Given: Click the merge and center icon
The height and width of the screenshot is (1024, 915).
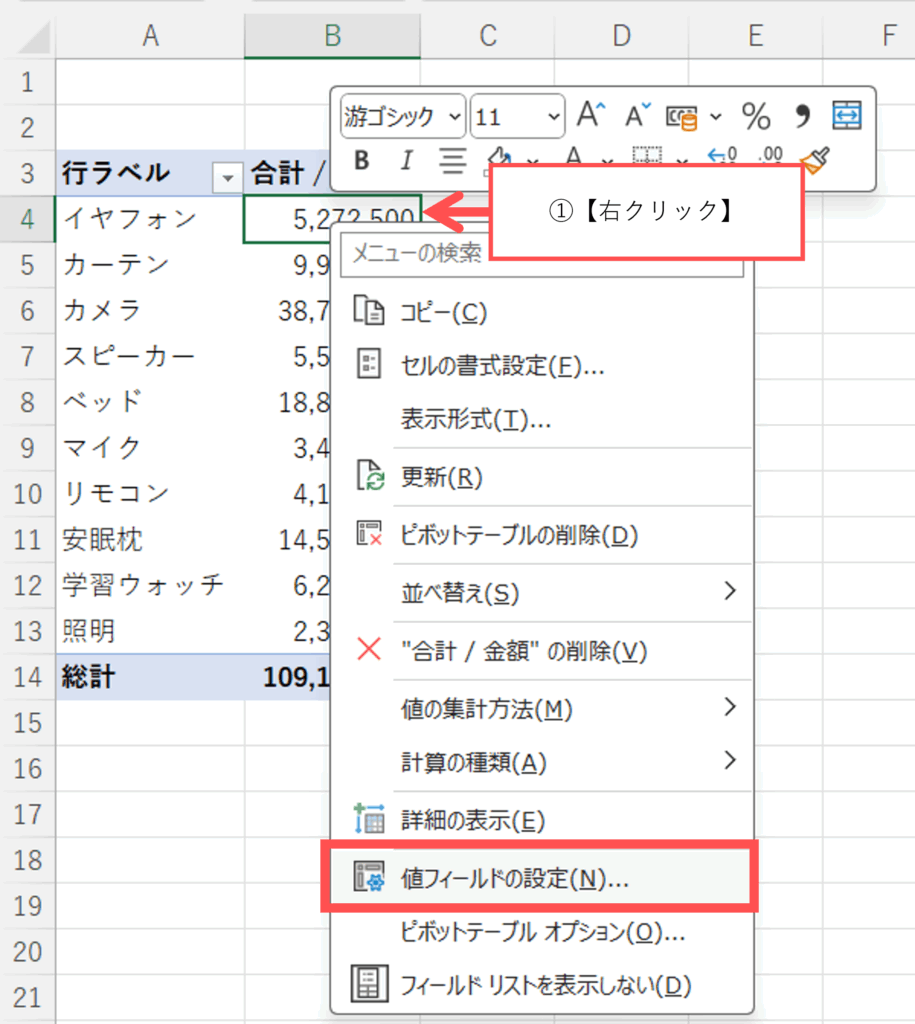Looking at the screenshot, I should pyautogui.click(x=848, y=117).
